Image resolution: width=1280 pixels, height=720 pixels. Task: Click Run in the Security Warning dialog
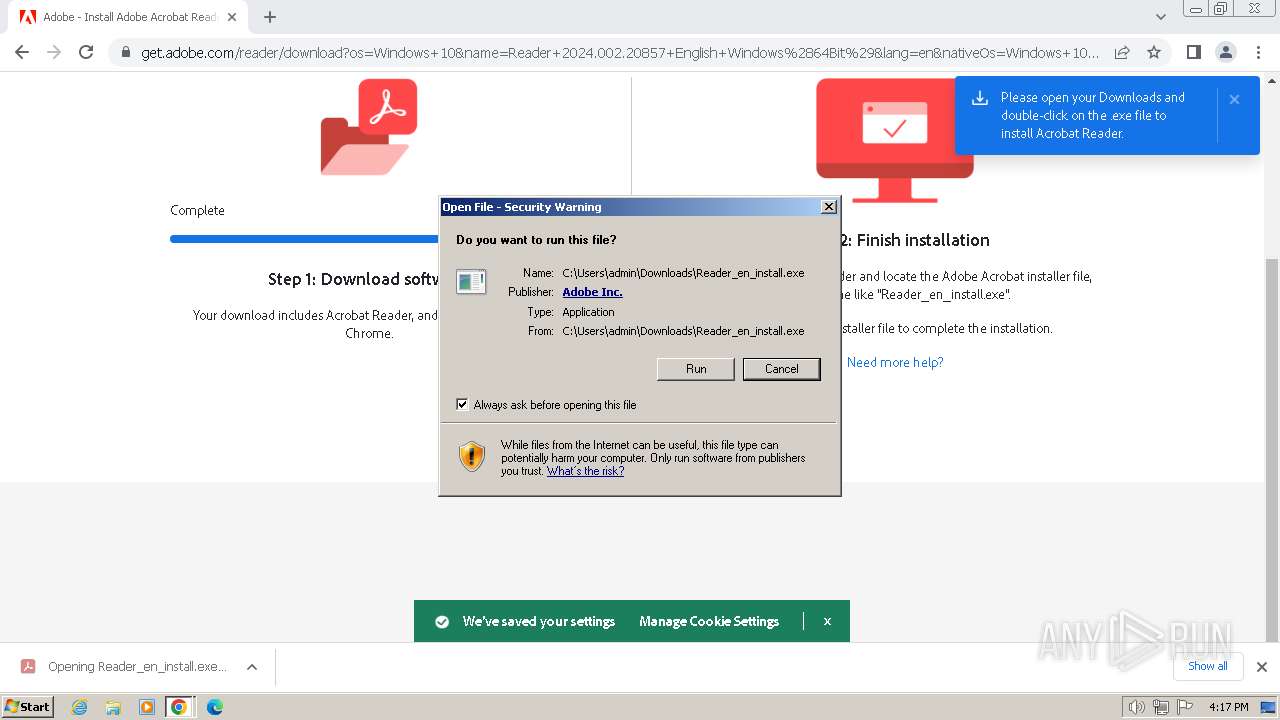click(696, 369)
